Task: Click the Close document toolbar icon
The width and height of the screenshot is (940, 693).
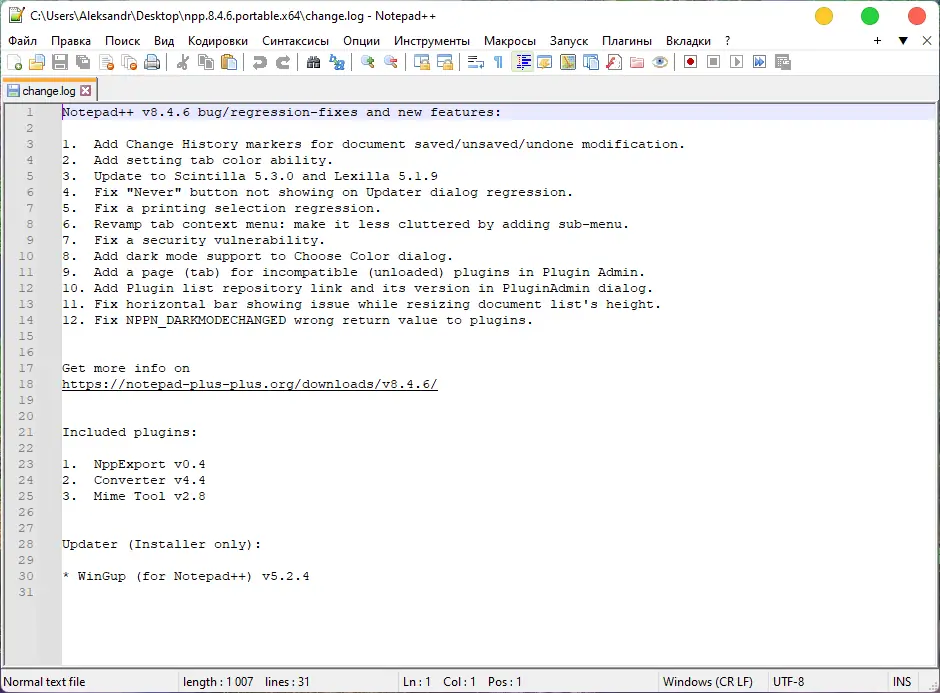Action: point(107,62)
